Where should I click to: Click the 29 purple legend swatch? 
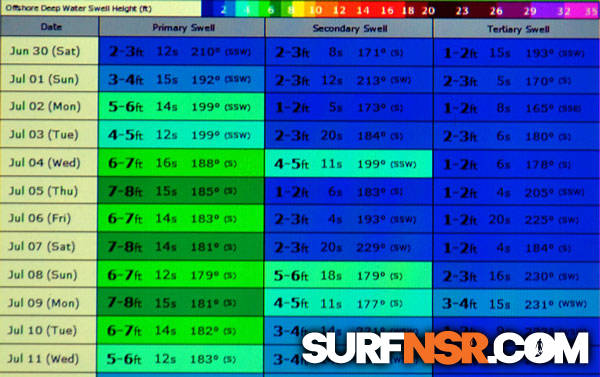tap(530, 10)
